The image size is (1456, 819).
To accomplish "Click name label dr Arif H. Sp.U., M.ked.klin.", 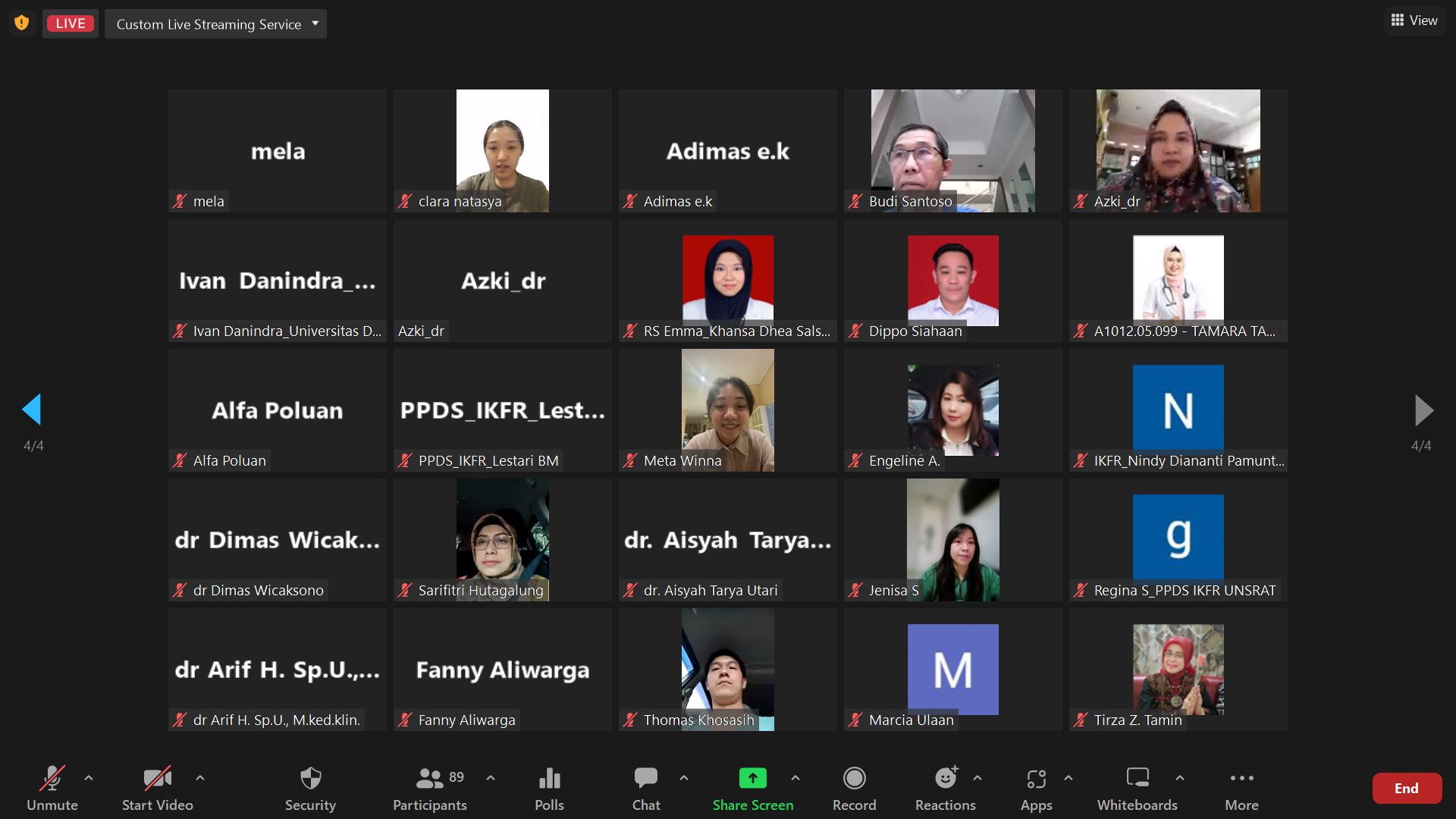I will 277,720.
